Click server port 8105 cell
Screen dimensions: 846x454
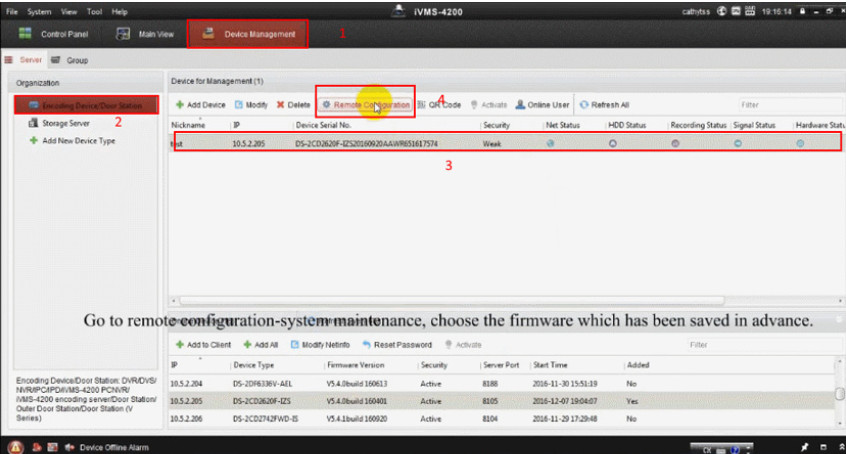(490, 401)
